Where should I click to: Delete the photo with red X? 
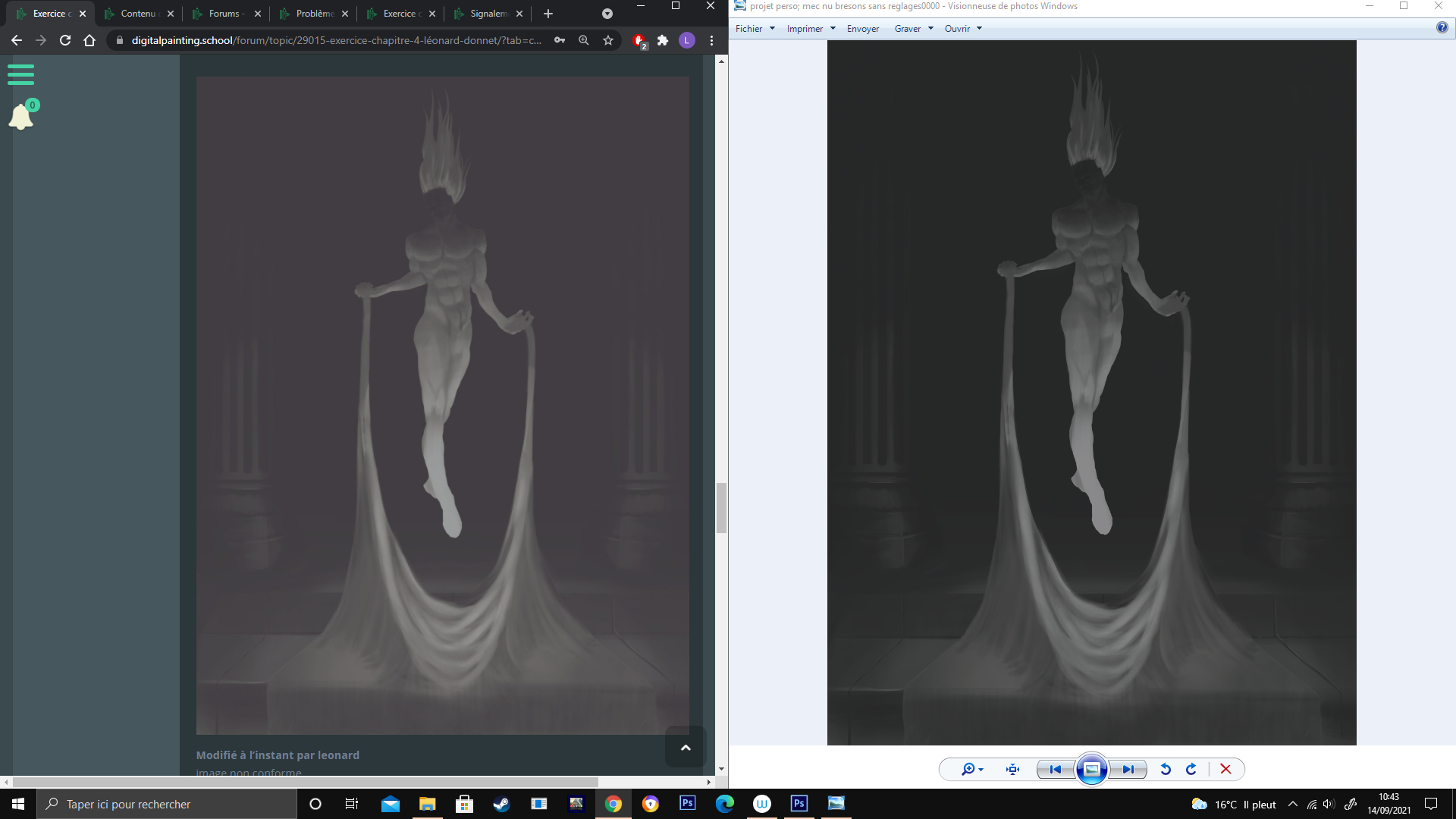pyautogui.click(x=1225, y=769)
